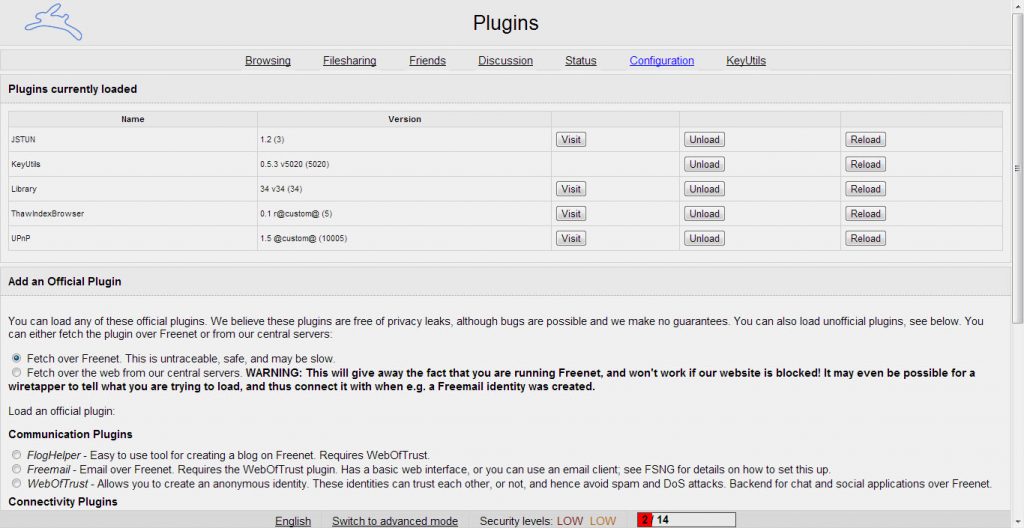
Task: Click the Name column header
Action: (x=133, y=120)
